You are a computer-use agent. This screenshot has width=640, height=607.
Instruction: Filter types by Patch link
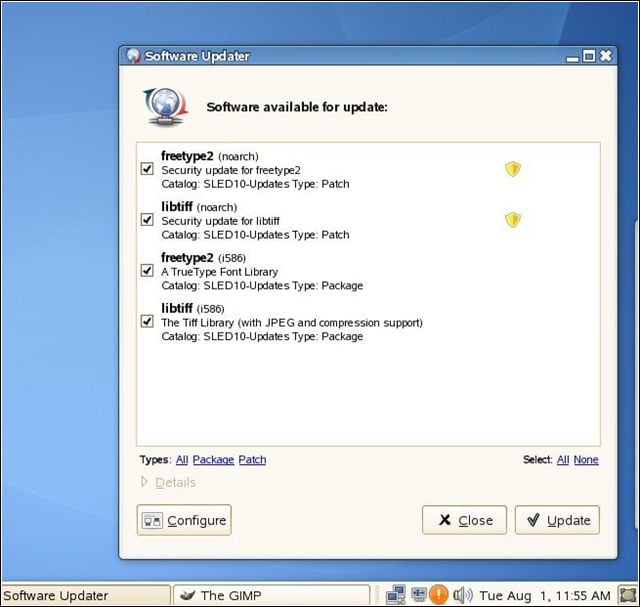pos(252,460)
